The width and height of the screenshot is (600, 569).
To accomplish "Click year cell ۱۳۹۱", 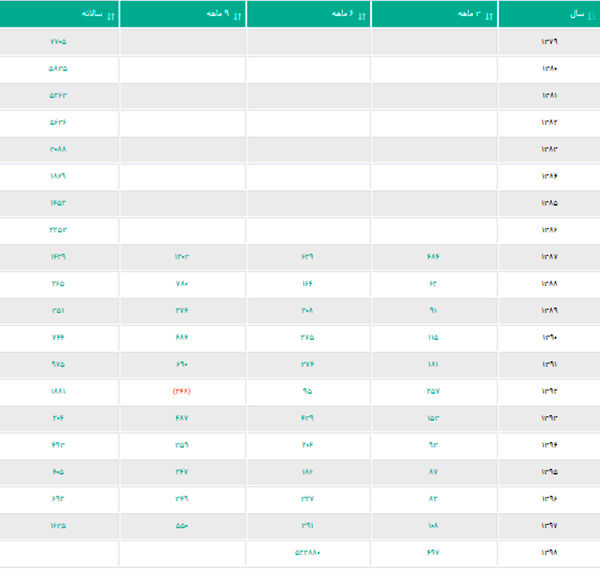I will (x=549, y=364).
